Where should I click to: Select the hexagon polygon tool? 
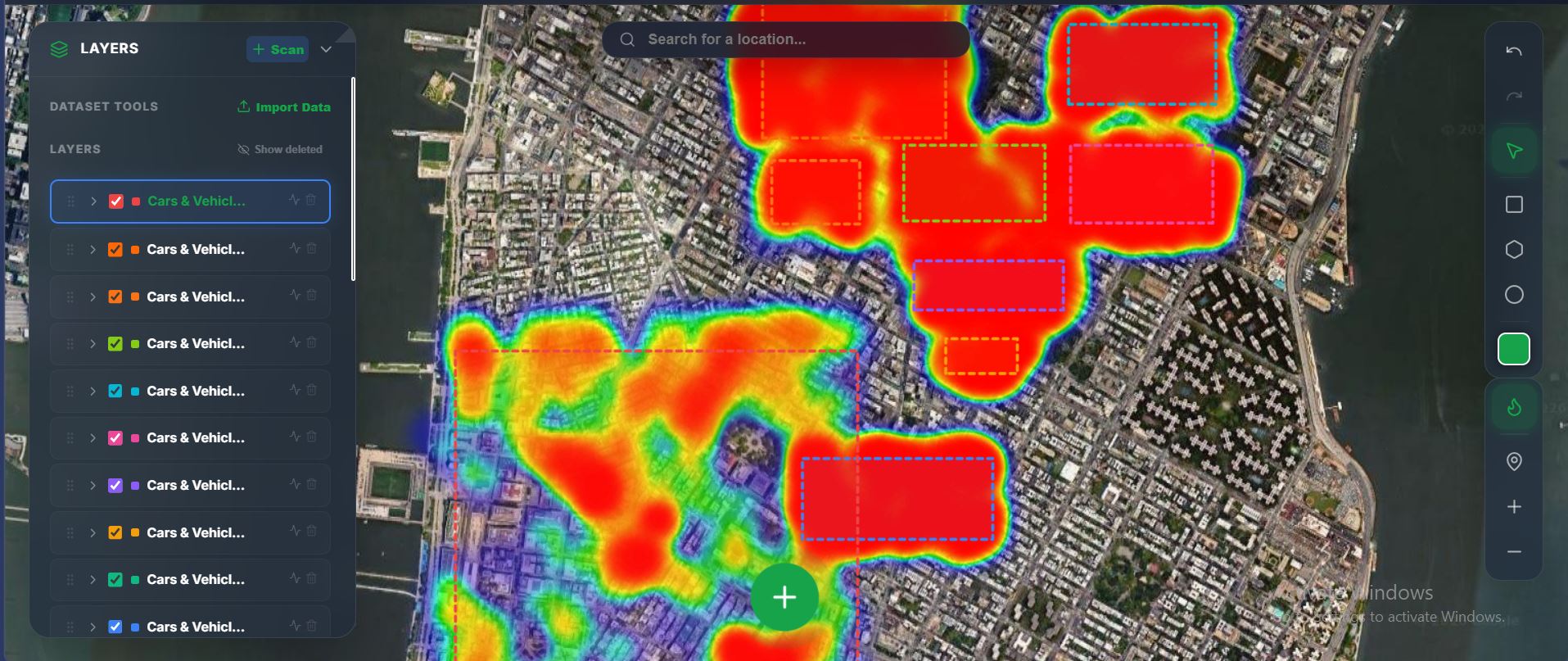1513,249
